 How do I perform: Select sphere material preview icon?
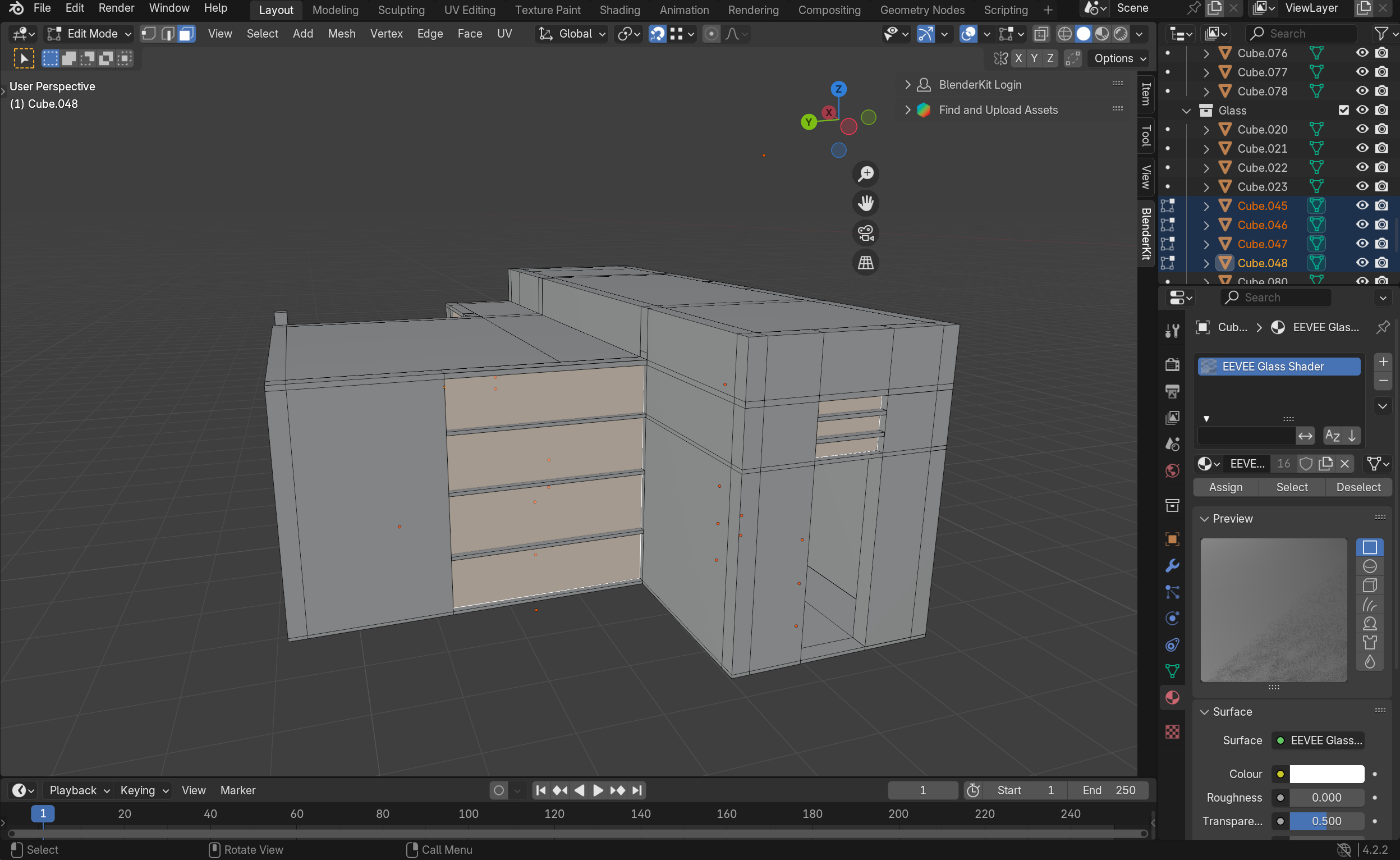(1370, 566)
